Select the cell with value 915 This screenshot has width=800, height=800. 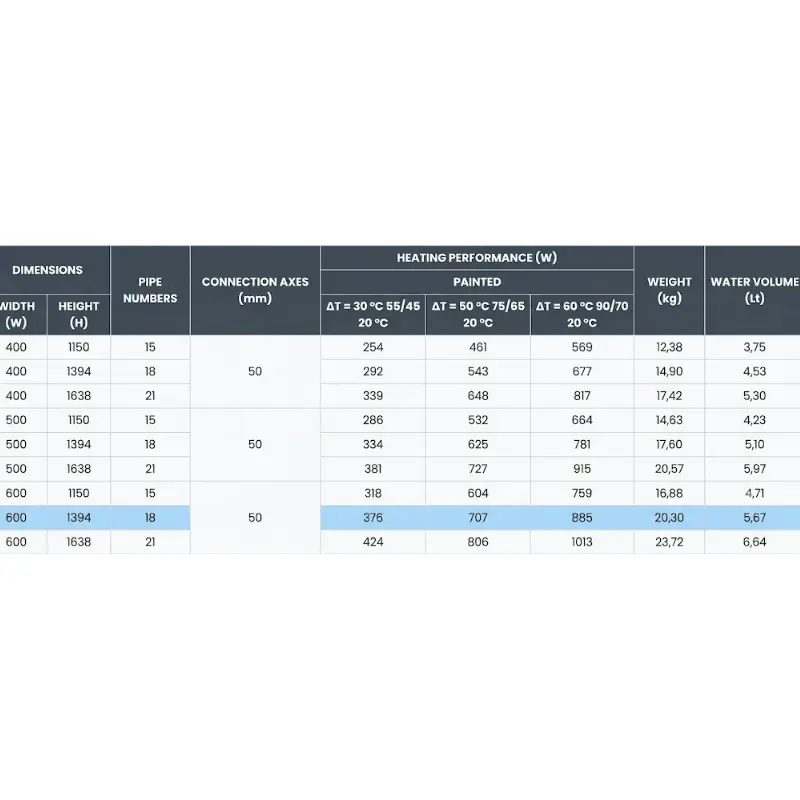tap(582, 469)
